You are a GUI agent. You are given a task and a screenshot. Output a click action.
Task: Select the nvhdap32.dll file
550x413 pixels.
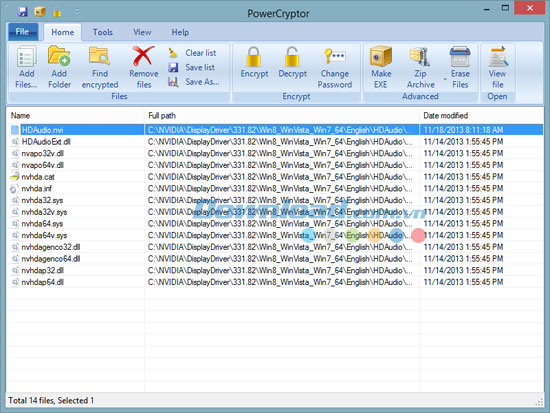42,271
